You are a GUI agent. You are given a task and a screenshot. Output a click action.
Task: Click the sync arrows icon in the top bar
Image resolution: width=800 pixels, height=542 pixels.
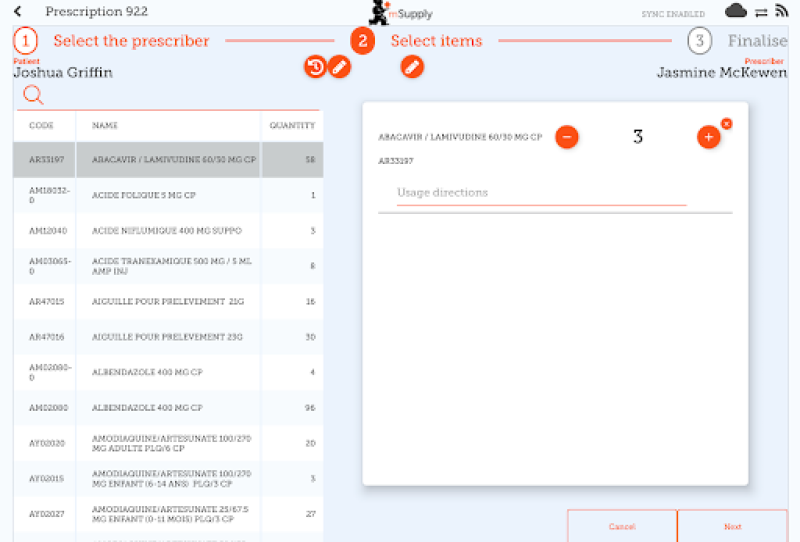click(760, 12)
